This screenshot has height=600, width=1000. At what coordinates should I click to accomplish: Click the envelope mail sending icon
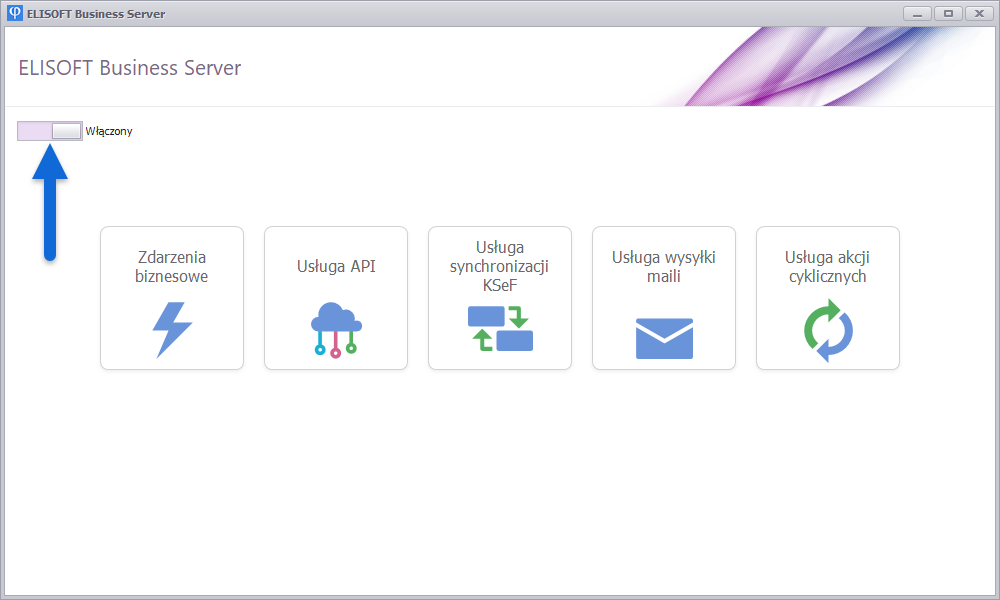tap(664, 338)
